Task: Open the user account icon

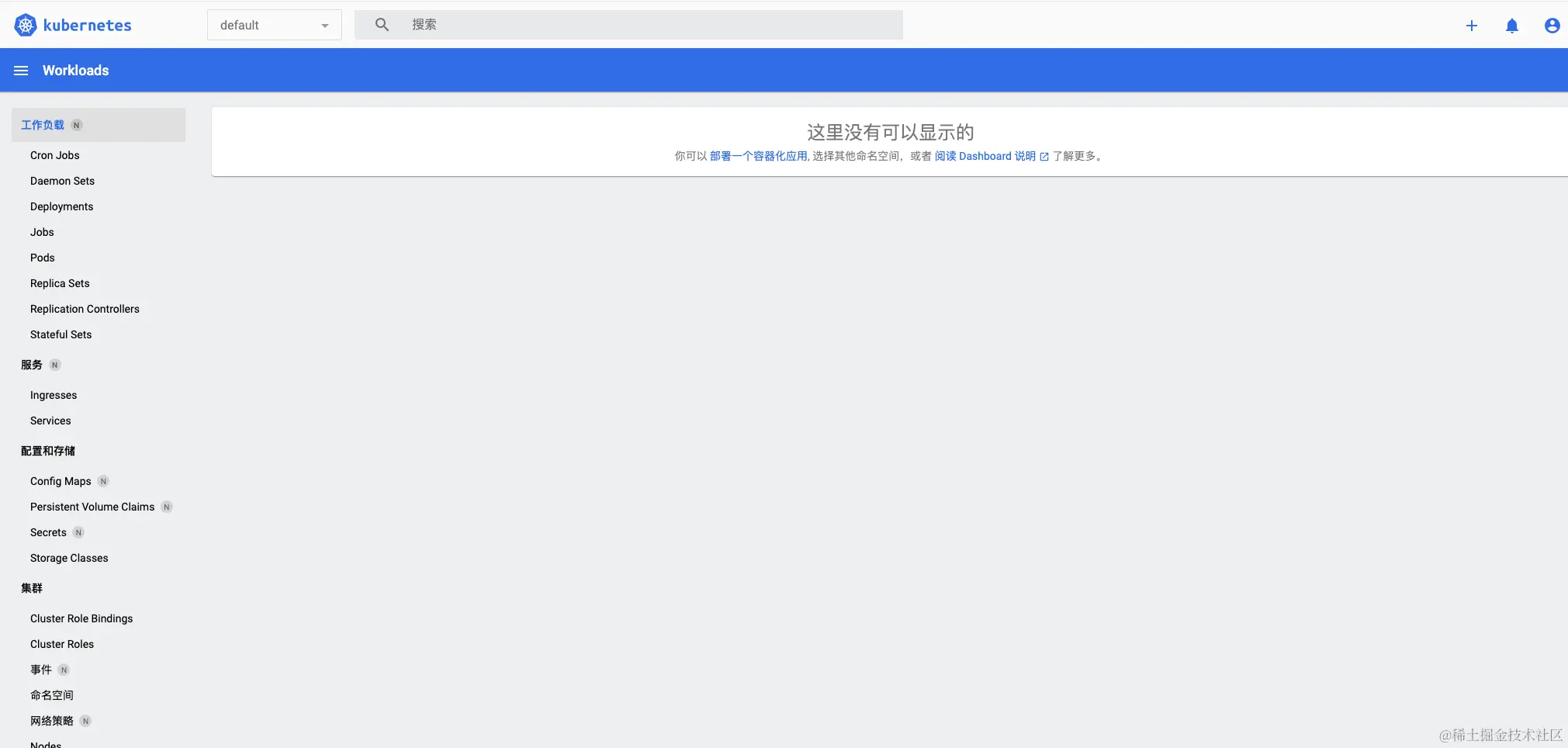Action: pos(1552,26)
